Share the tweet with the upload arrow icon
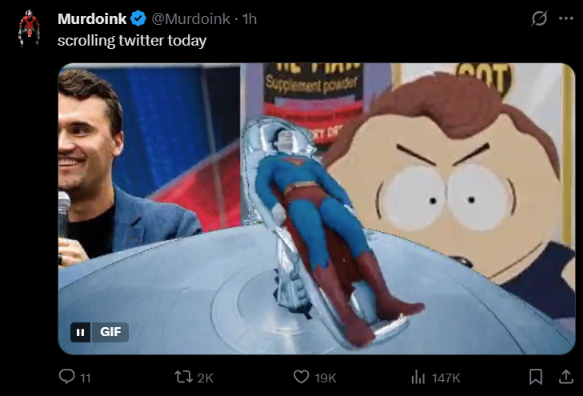Image resolution: width=583 pixels, height=396 pixels. pyautogui.click(x=566, y=377)
